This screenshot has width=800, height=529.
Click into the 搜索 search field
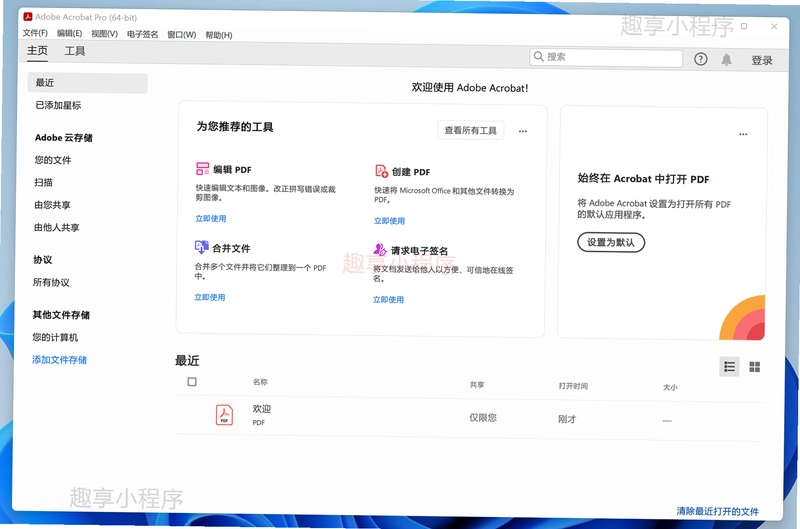(606, 58)
